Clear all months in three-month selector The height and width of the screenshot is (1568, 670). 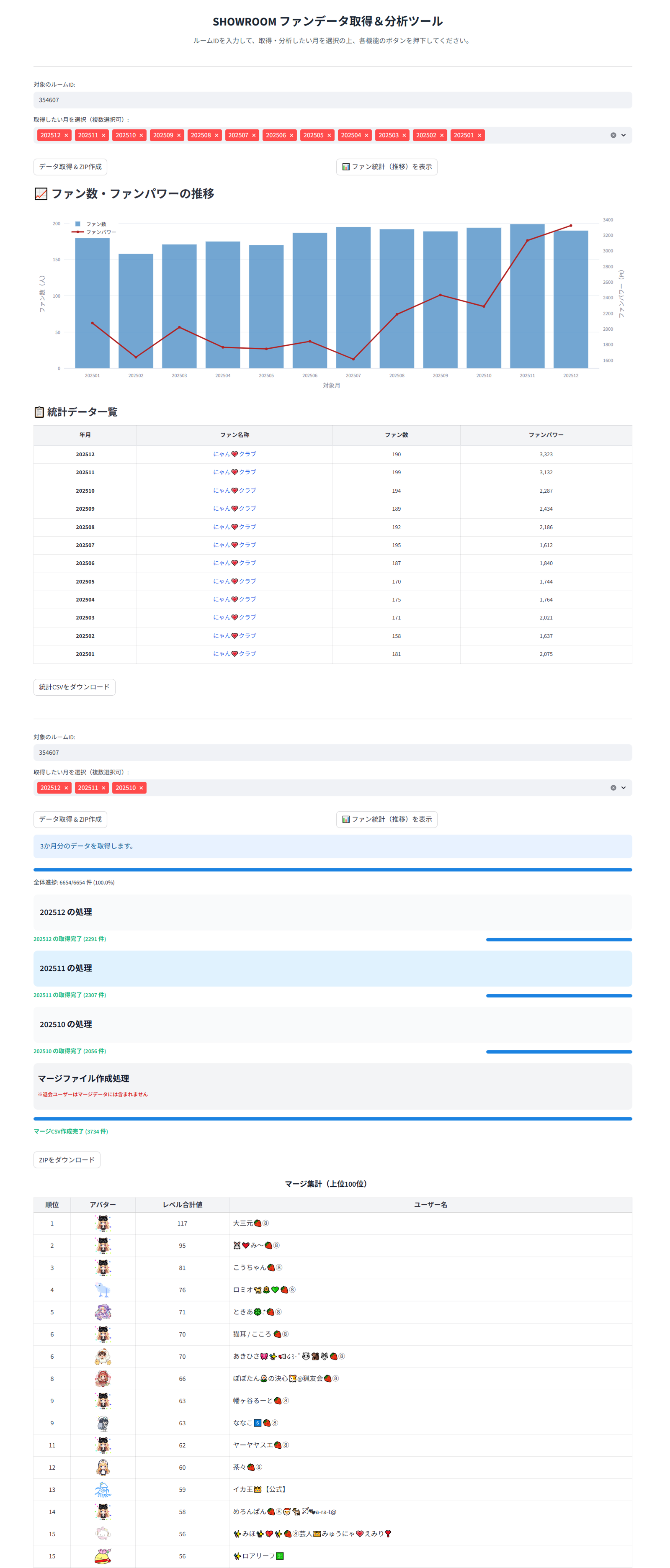[x=613, y=788]
